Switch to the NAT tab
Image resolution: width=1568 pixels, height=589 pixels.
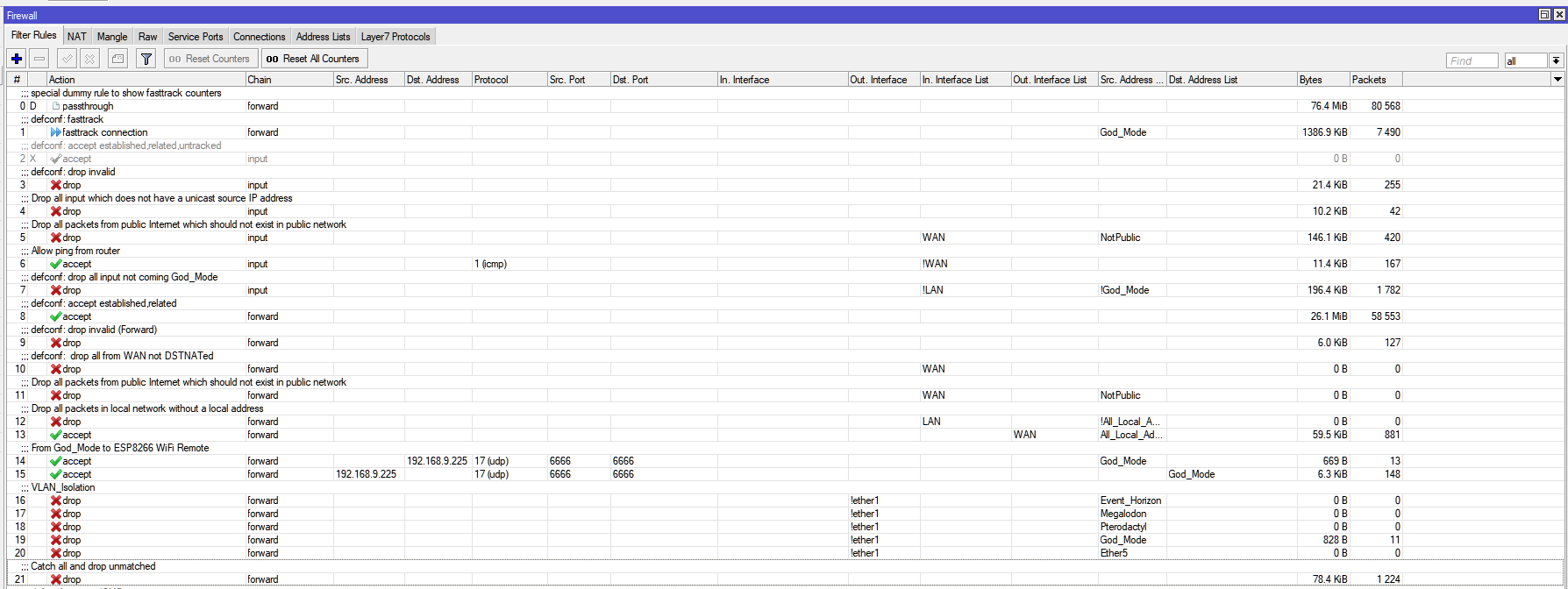pos(77,37)
